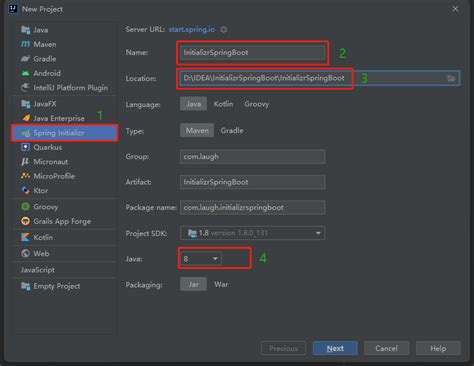The width and height of the screenshot is (474, 366).
Task: Click the Spring Initializr leaf icon
Action: (x=25, y=133)
